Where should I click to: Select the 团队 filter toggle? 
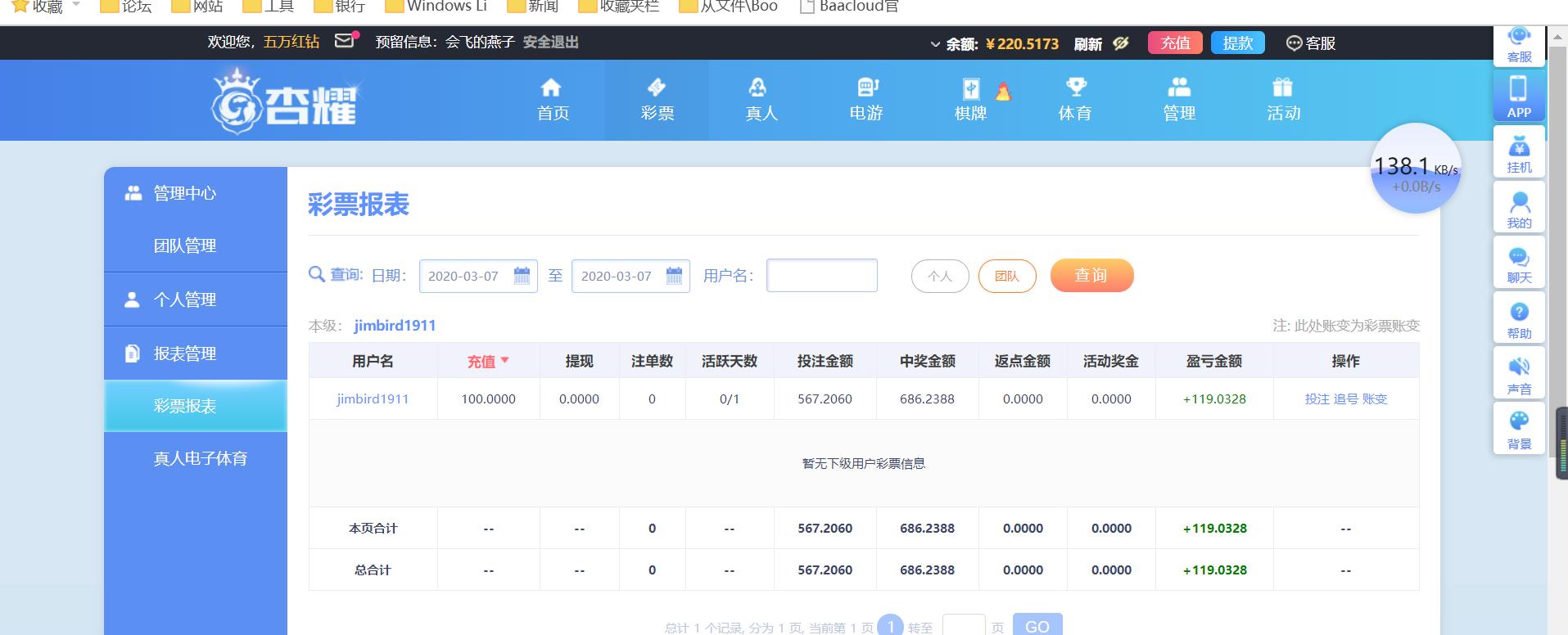[1007, 277]
